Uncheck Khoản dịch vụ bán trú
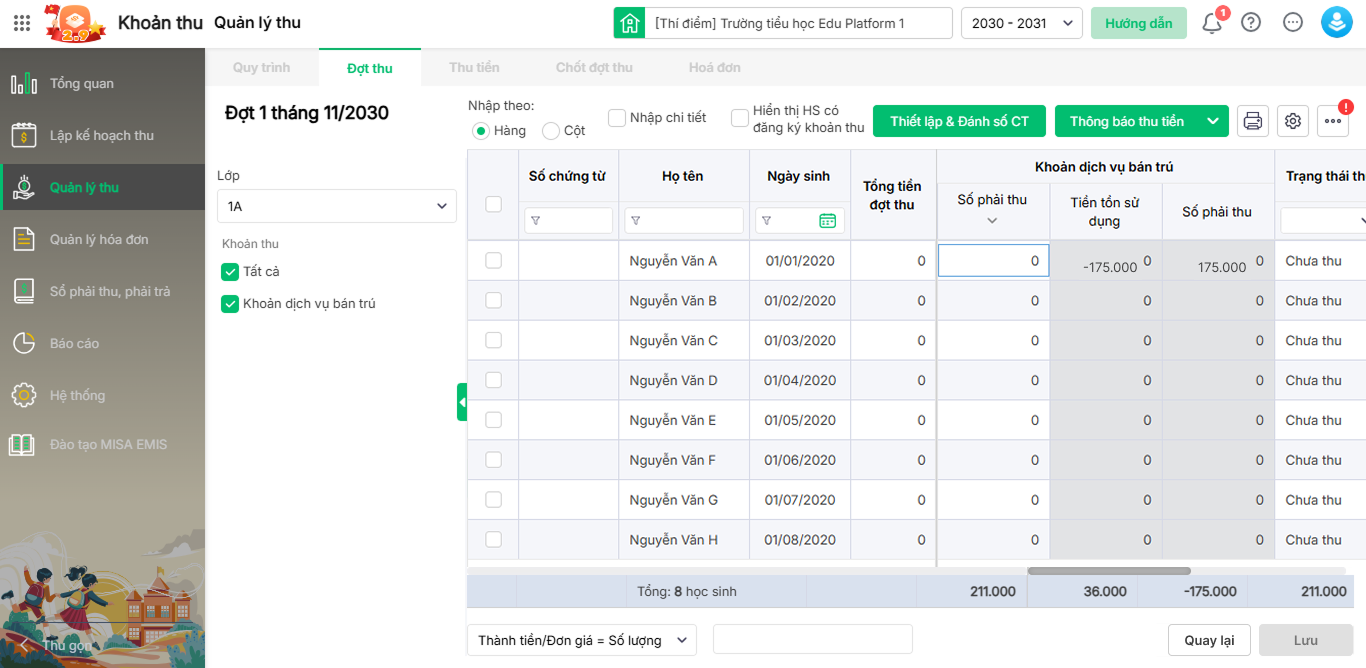The image size is (1366, 668). point(230,304)
